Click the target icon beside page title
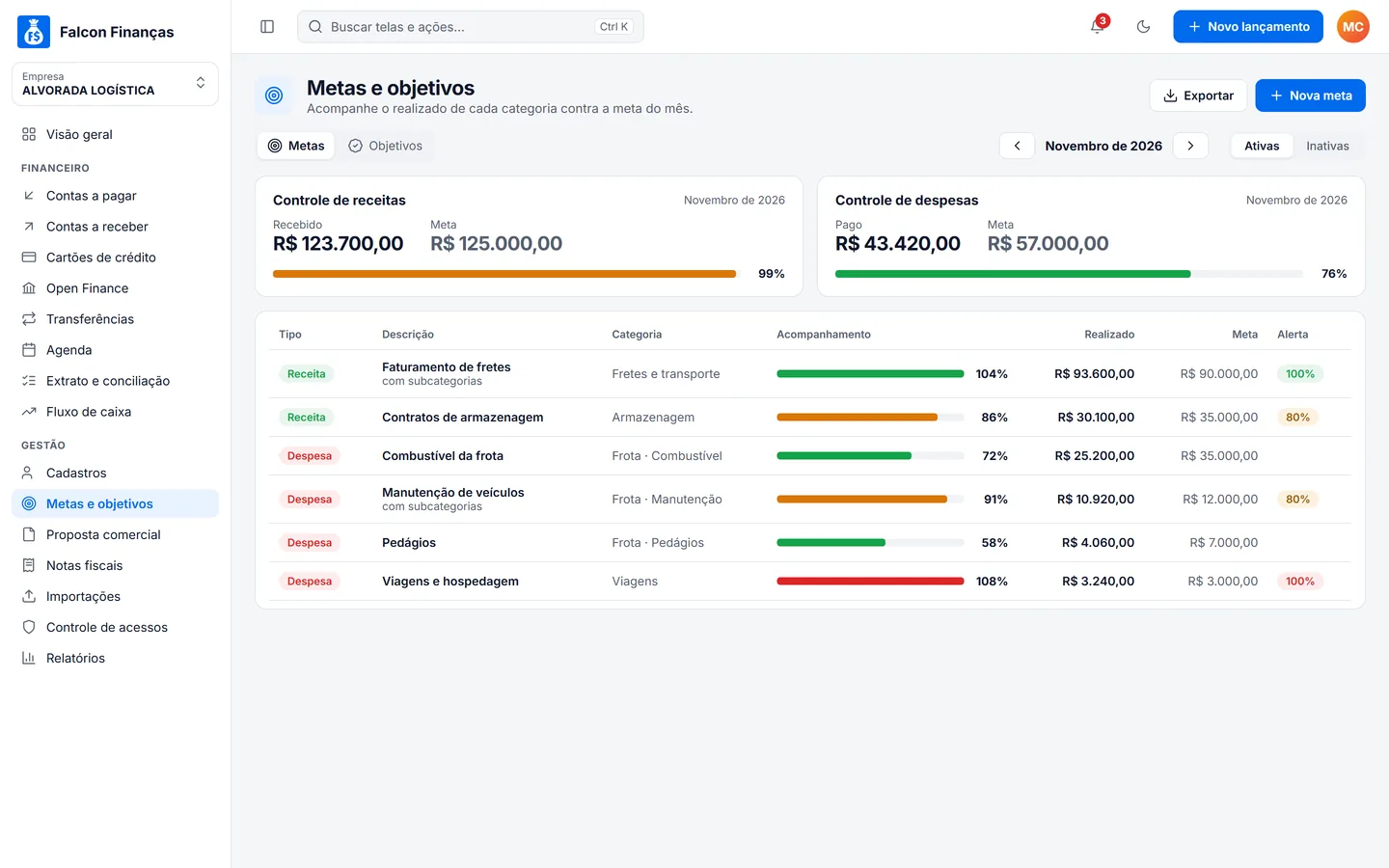 [274, 95]
